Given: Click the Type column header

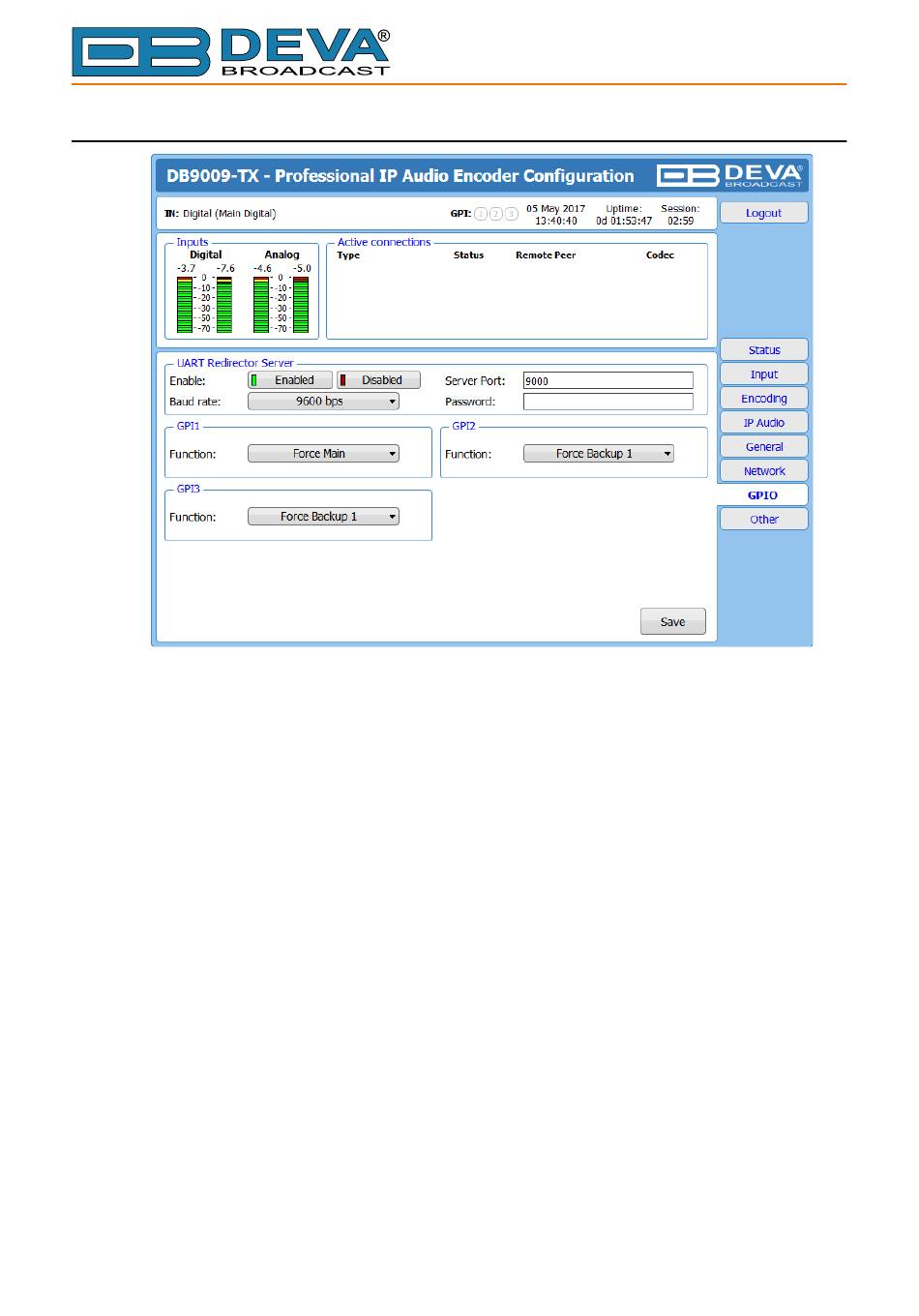Looking at the screenshot, I should click(x=348, y=255).
